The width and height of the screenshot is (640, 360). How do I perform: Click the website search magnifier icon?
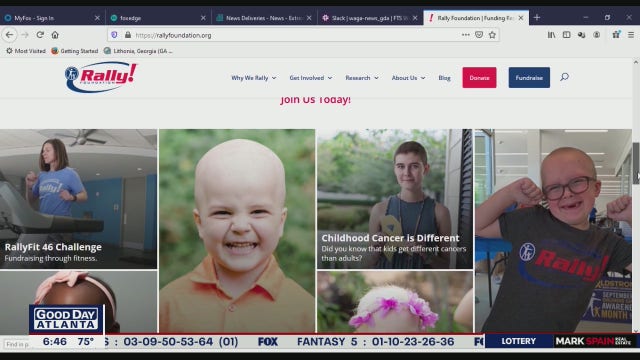[x=564, y=77]
